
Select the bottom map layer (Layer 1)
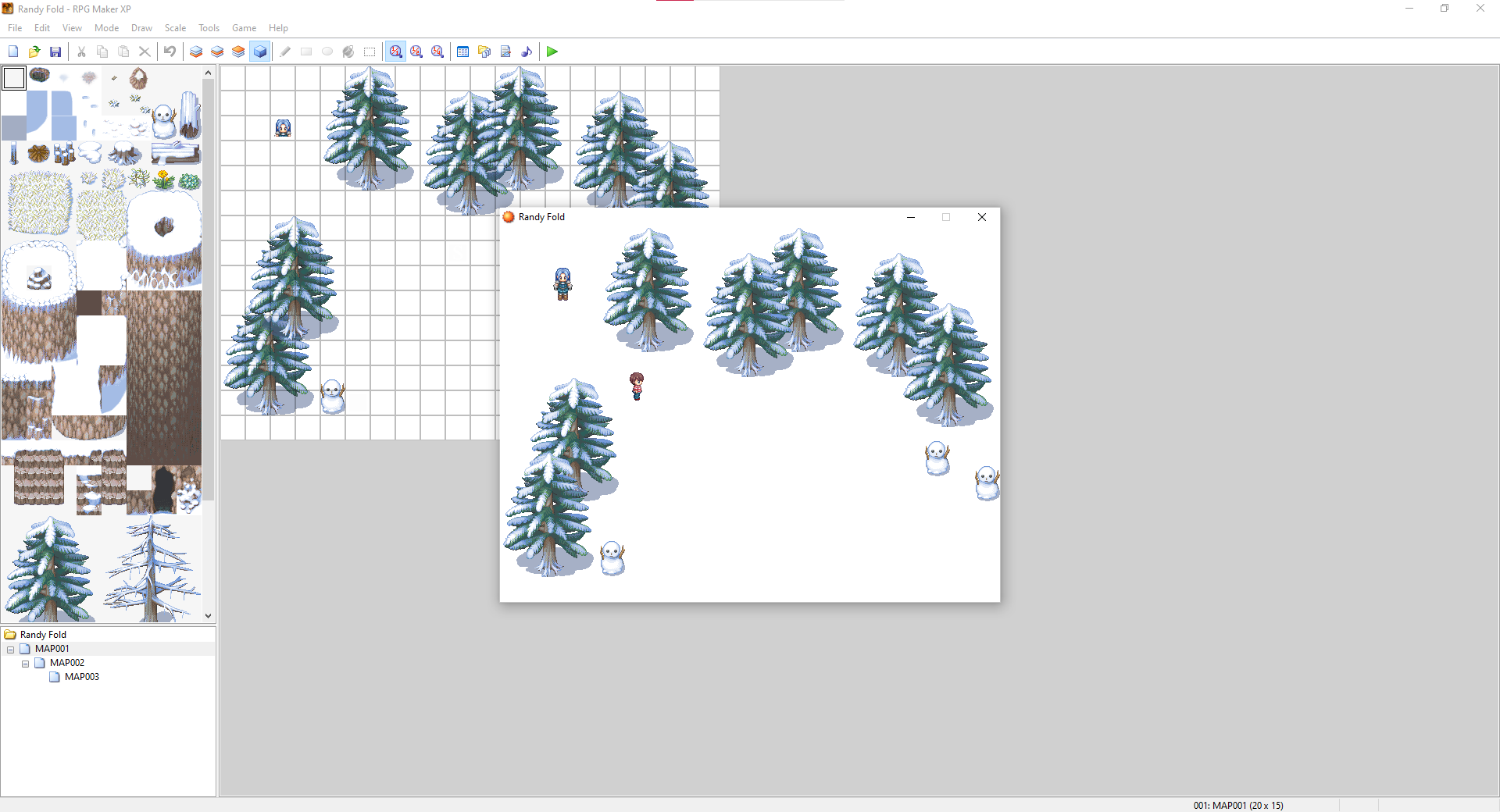coord(196,52)
